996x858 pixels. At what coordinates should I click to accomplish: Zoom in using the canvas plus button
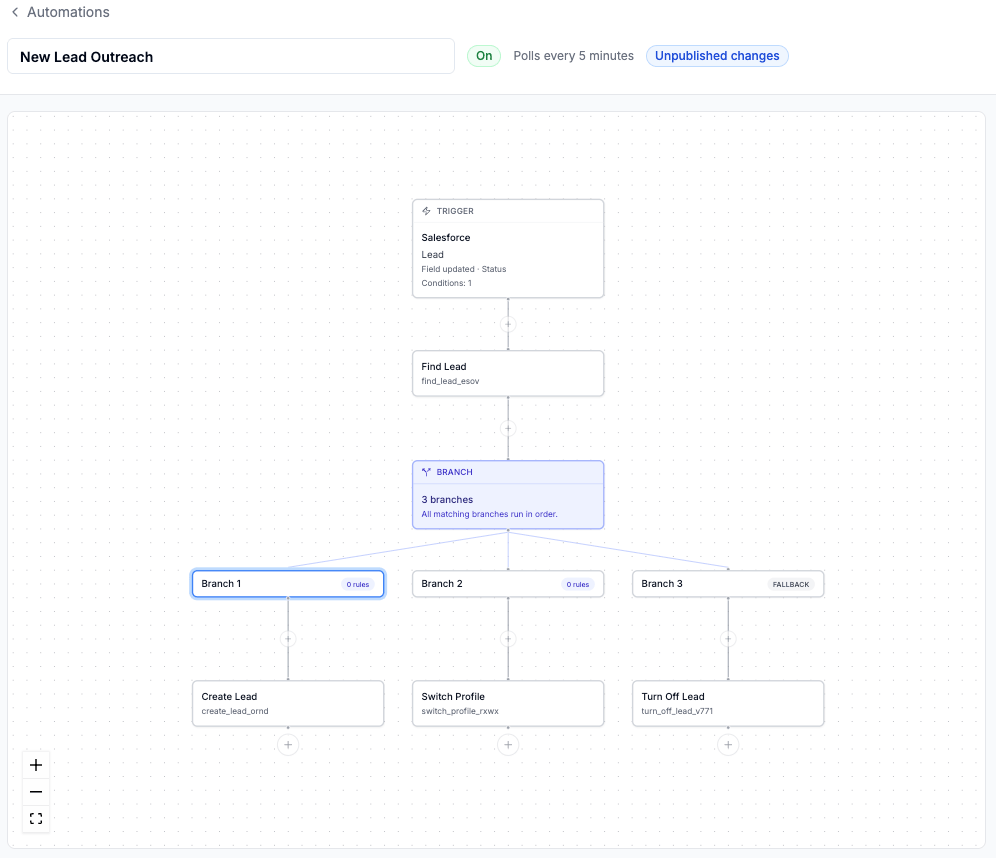tap(36, 765)
